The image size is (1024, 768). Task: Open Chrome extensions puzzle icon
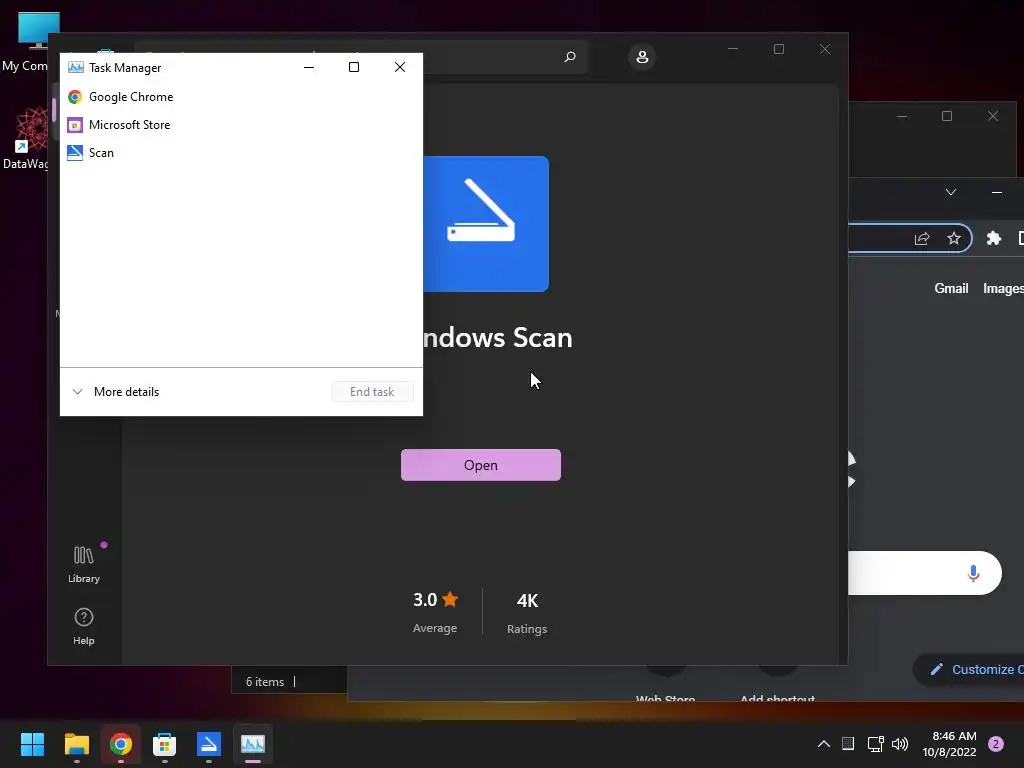tap(994, 238)
